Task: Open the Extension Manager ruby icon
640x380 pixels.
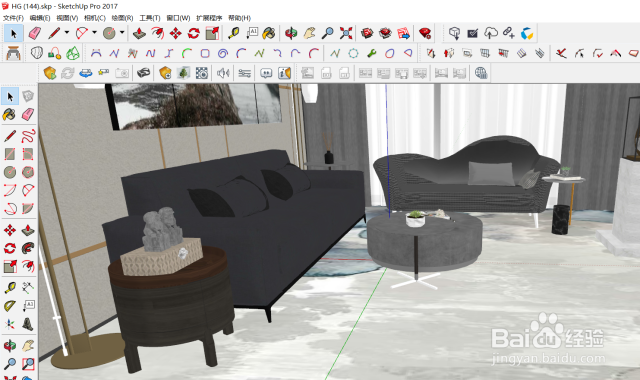Action: 425,33
